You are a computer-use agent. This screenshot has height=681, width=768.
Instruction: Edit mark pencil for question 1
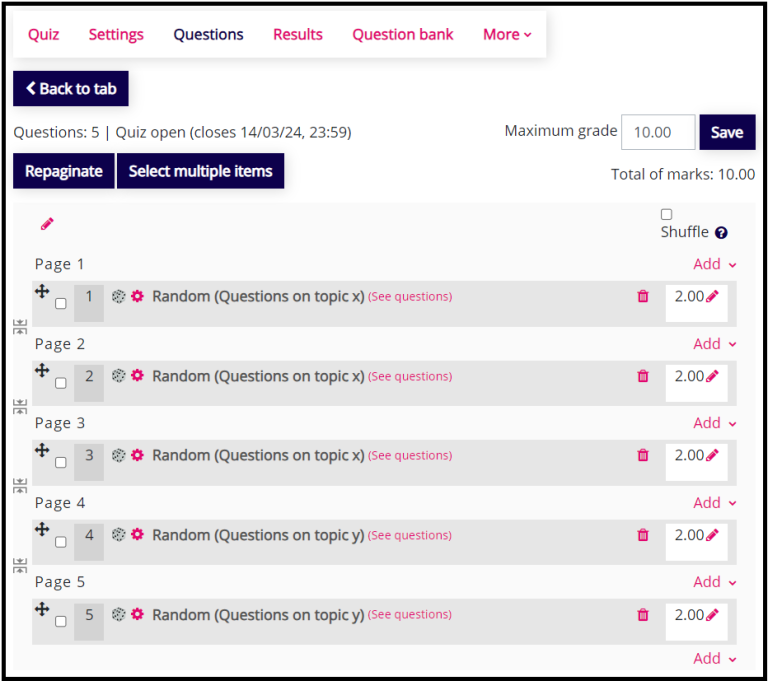712,296
